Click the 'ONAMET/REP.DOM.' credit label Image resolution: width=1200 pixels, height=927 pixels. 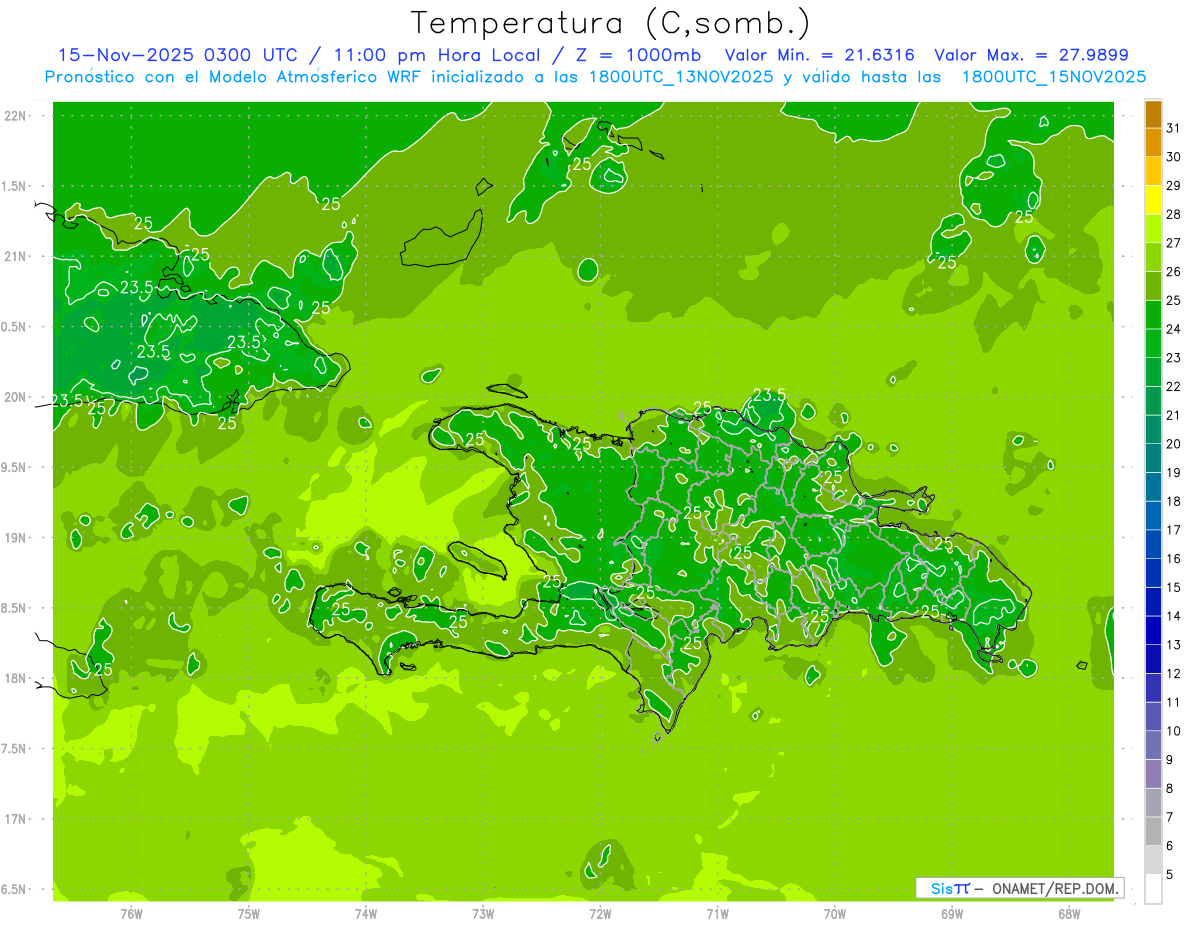(1055, 888)
